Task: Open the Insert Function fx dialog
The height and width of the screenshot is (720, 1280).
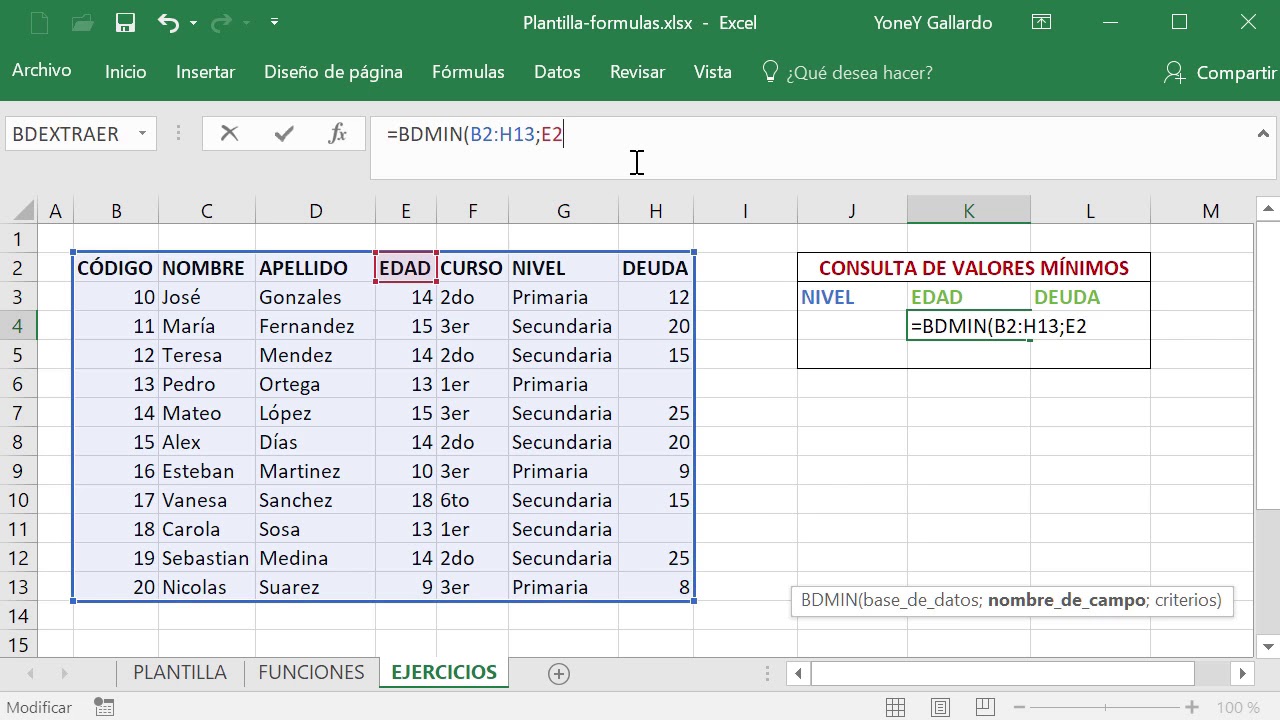Action: pyautogui.click(x=338, y=134)
